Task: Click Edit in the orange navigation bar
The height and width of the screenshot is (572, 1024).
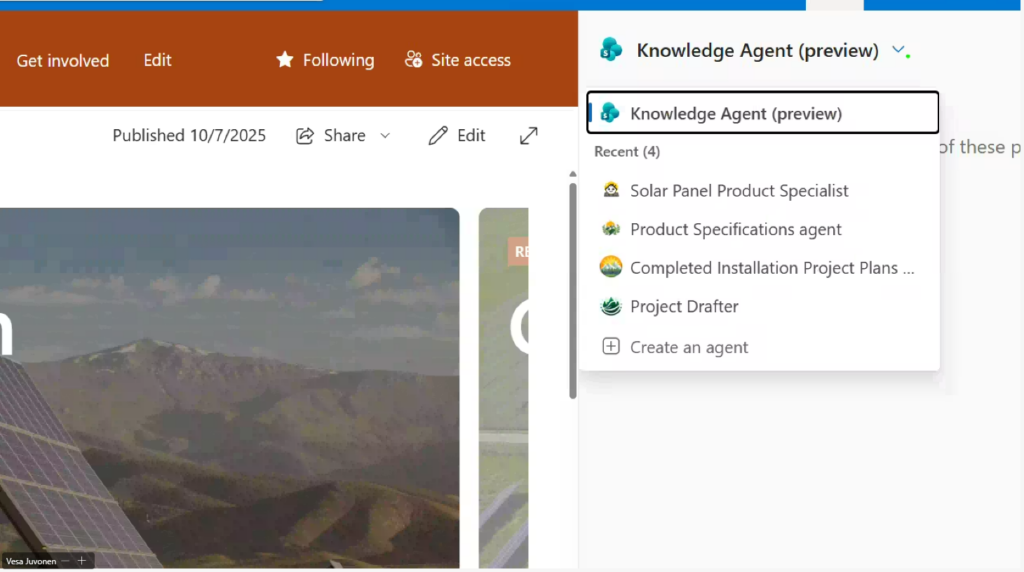Action: click(157, 60)
